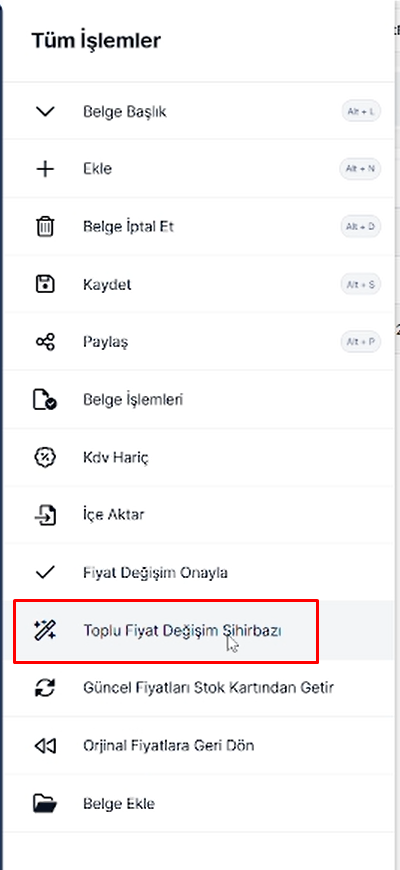Image resolution: width=400 pixels, height=870 pixels.
Task: Click the percent badge icon for Kdv Hariç
Action: [x=45, y=458]
